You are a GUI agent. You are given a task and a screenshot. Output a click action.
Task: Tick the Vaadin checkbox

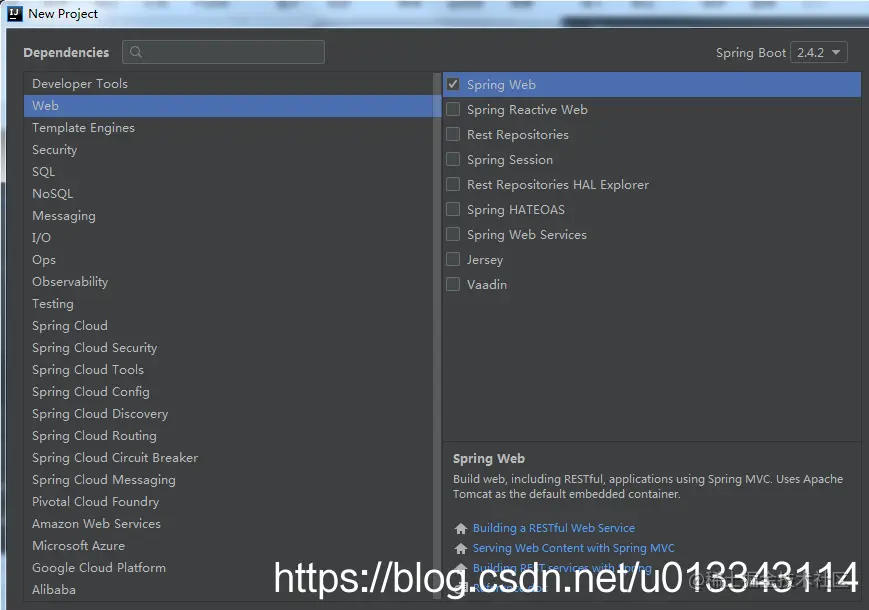(x=453, y=284)
